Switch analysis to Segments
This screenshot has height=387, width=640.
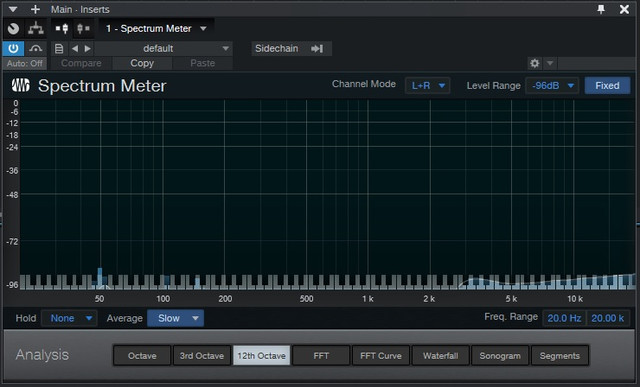tap(560, 356)
